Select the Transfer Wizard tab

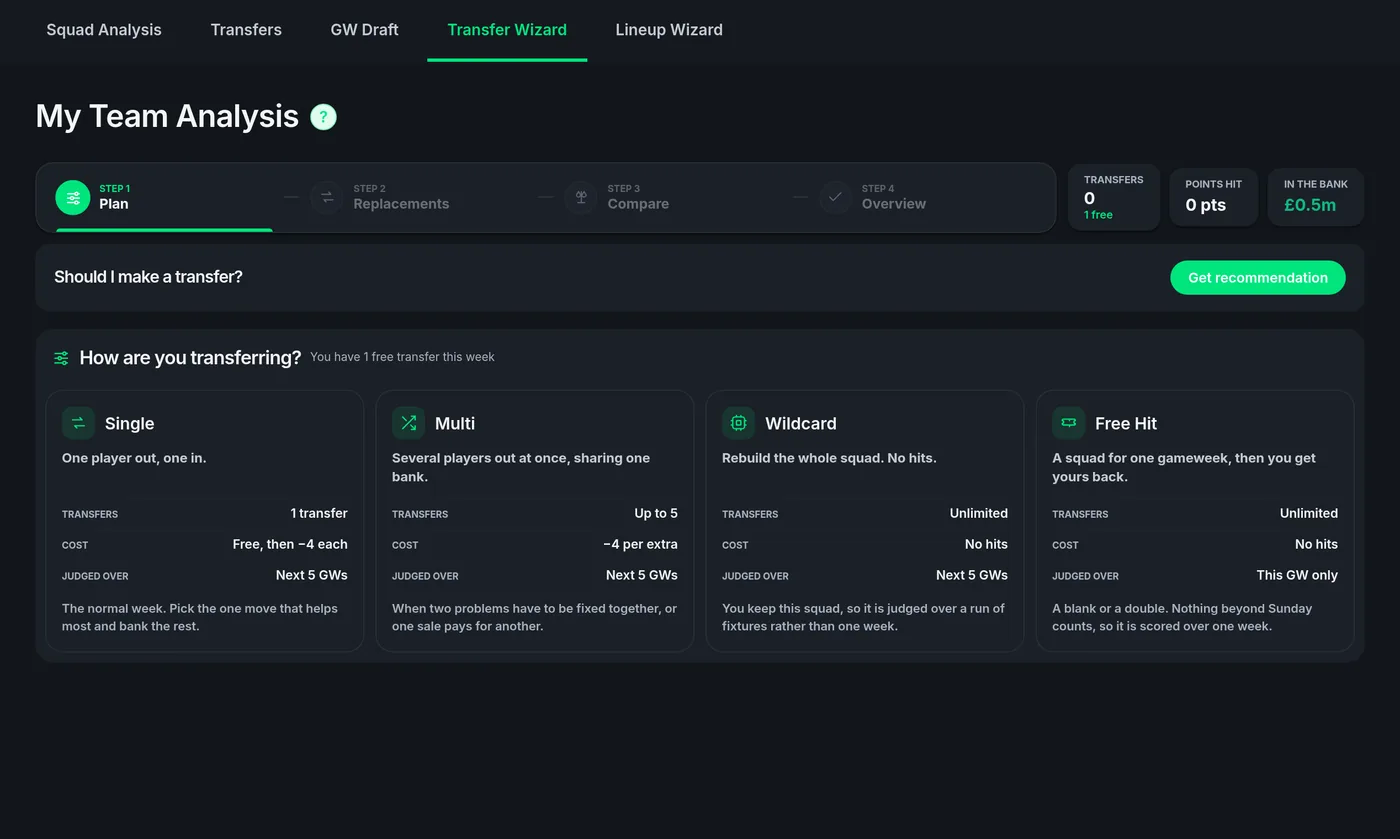pos(507,30)
